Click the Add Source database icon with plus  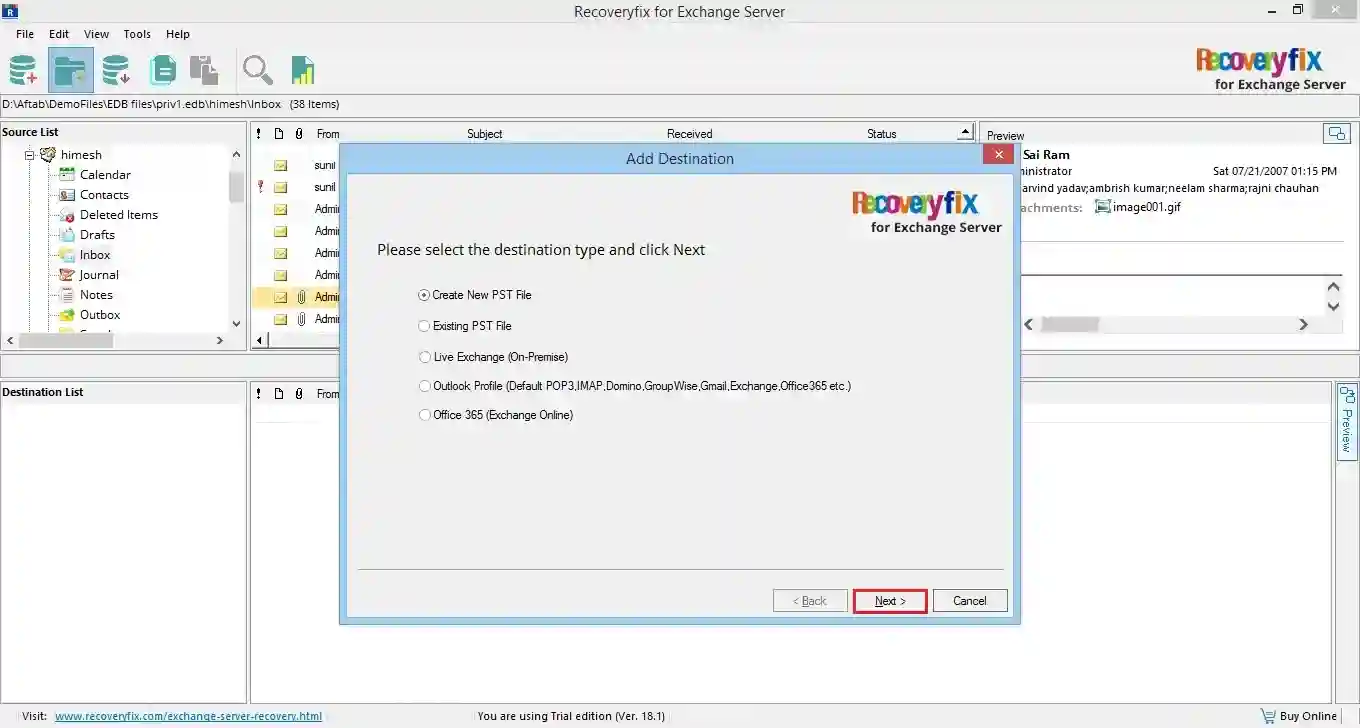23,70
